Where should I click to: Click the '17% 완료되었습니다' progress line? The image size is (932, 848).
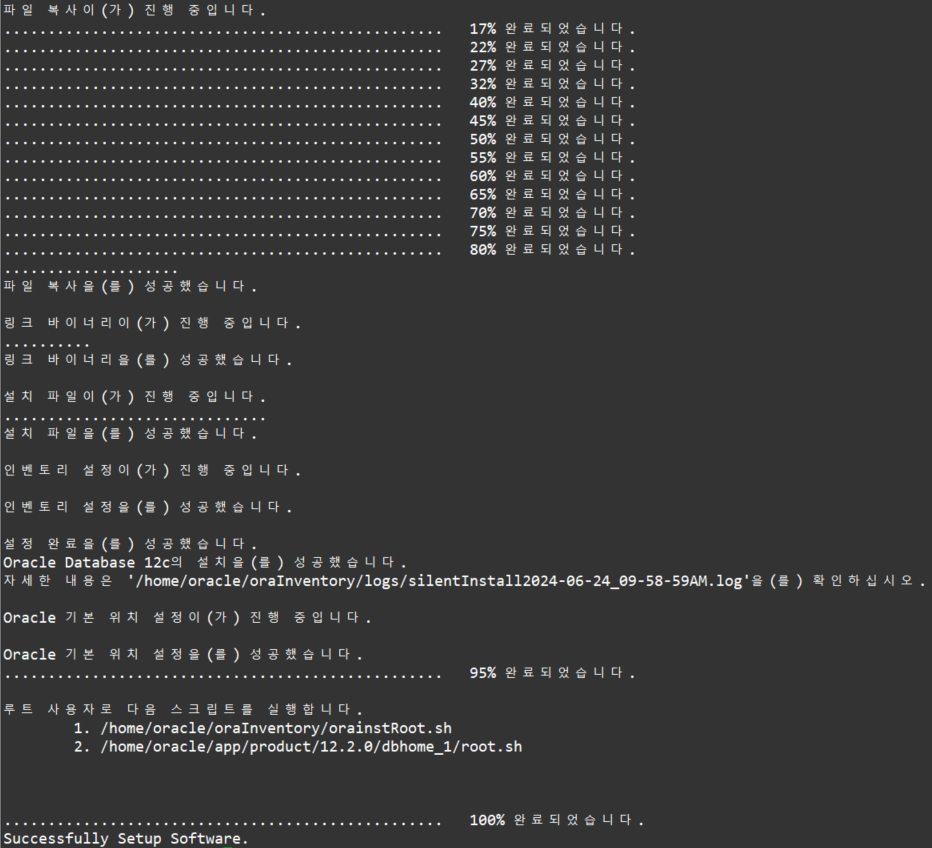pyautogui.click(x=319, y=29)
